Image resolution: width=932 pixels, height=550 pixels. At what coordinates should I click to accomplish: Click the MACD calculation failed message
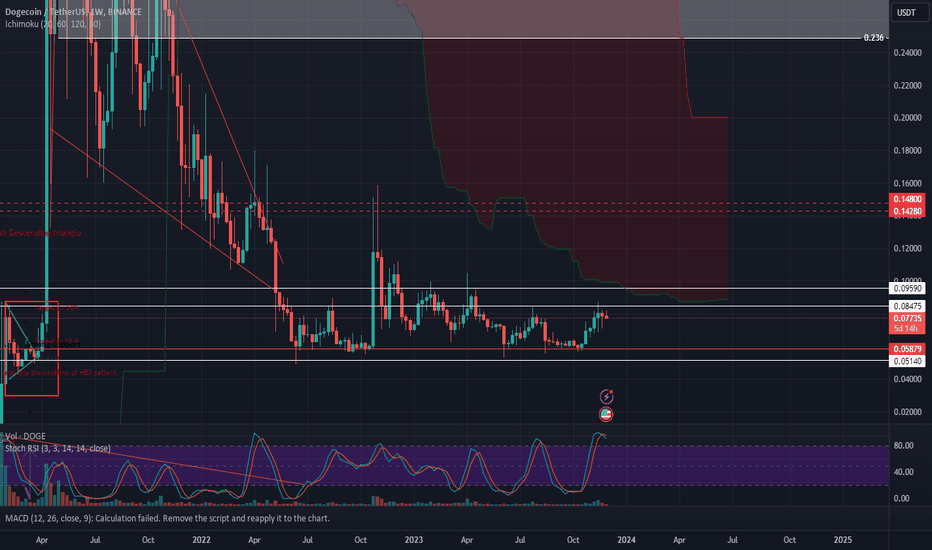[167, 518]
